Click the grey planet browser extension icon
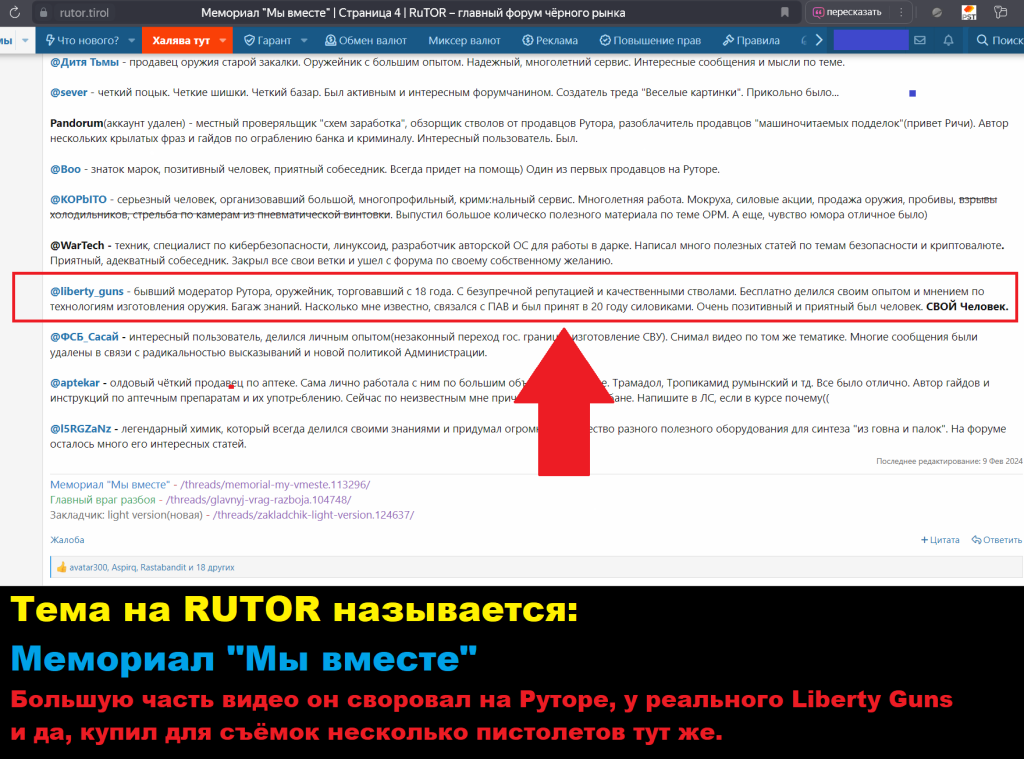1024x759 pixels. 936,12
